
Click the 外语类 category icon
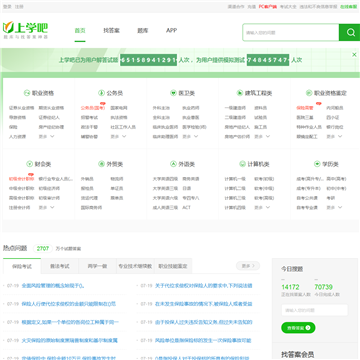[173, 164]
